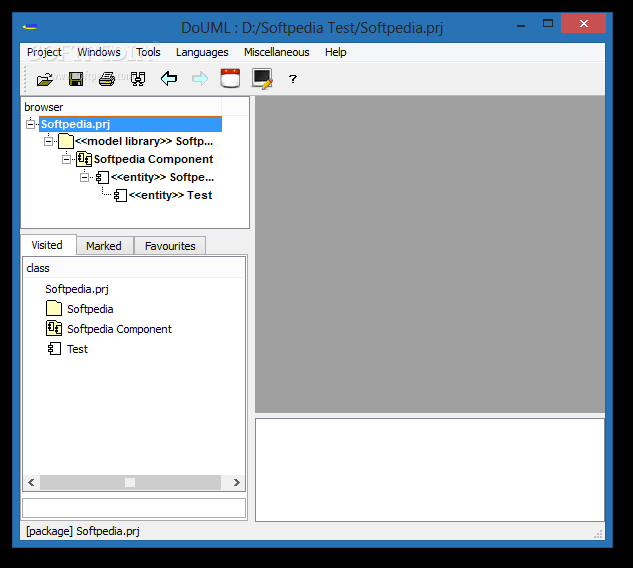Image resolution: width=633 pixels, height=568 pixels.
Task: Collapse the entity Softpe... node
Action: 84,177
